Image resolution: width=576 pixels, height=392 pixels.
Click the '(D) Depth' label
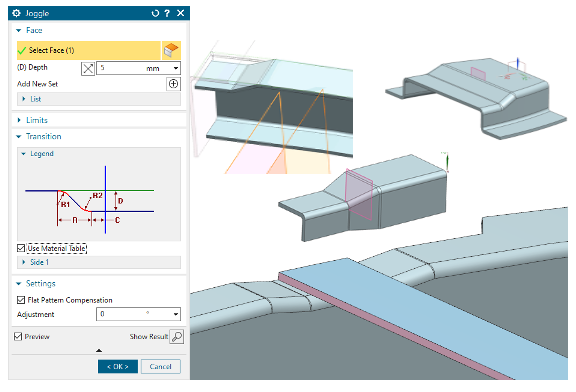point(32,68)
